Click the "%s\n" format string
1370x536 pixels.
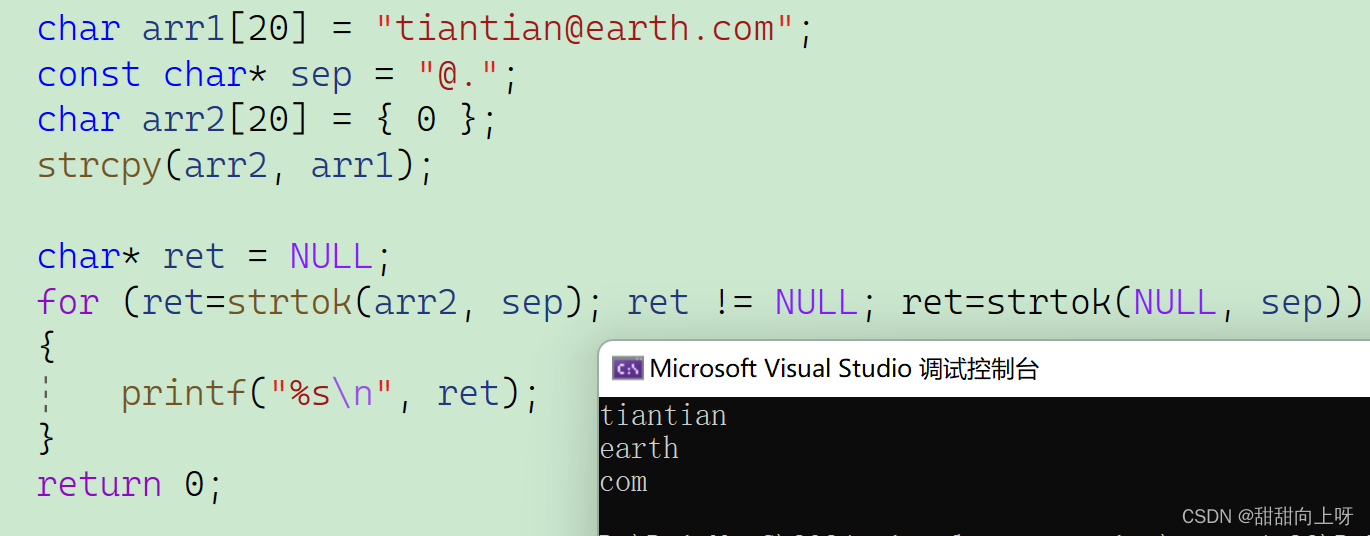331,393
